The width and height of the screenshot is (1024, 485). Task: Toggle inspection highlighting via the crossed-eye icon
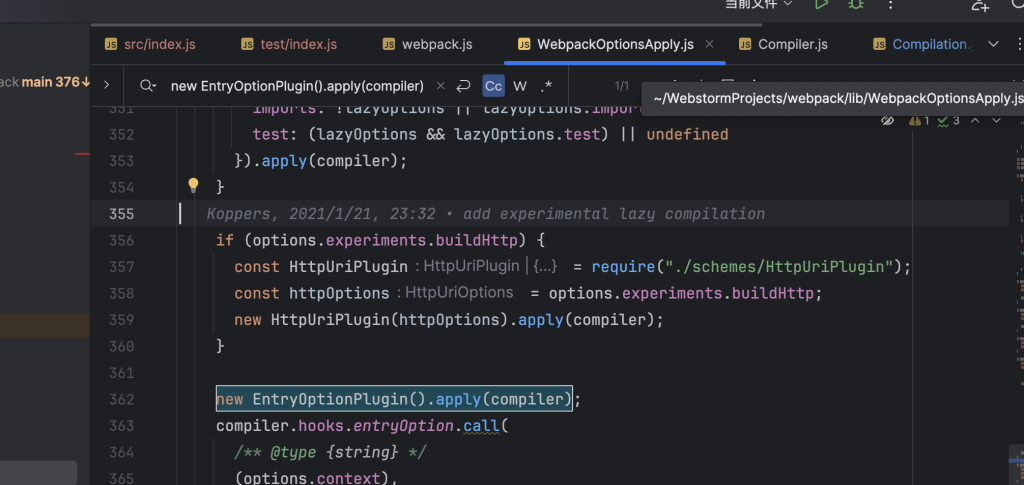coord(886,121)
